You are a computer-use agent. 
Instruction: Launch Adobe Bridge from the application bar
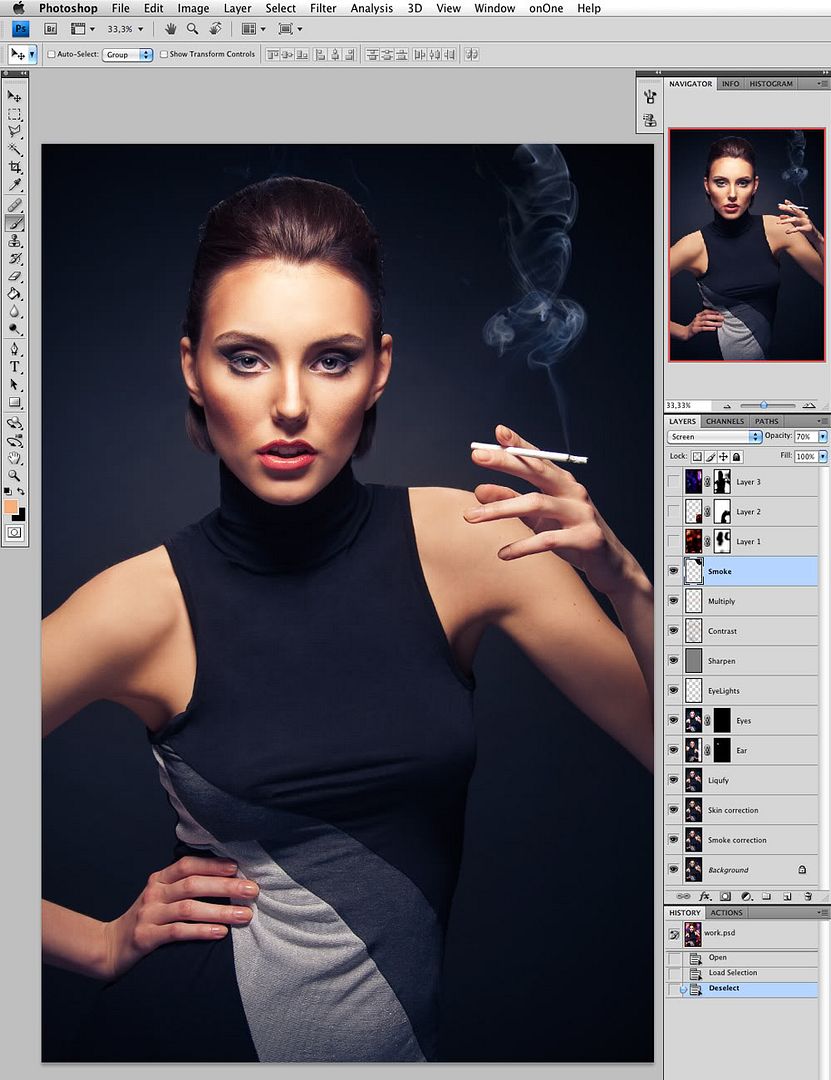(x=50, y=29)
